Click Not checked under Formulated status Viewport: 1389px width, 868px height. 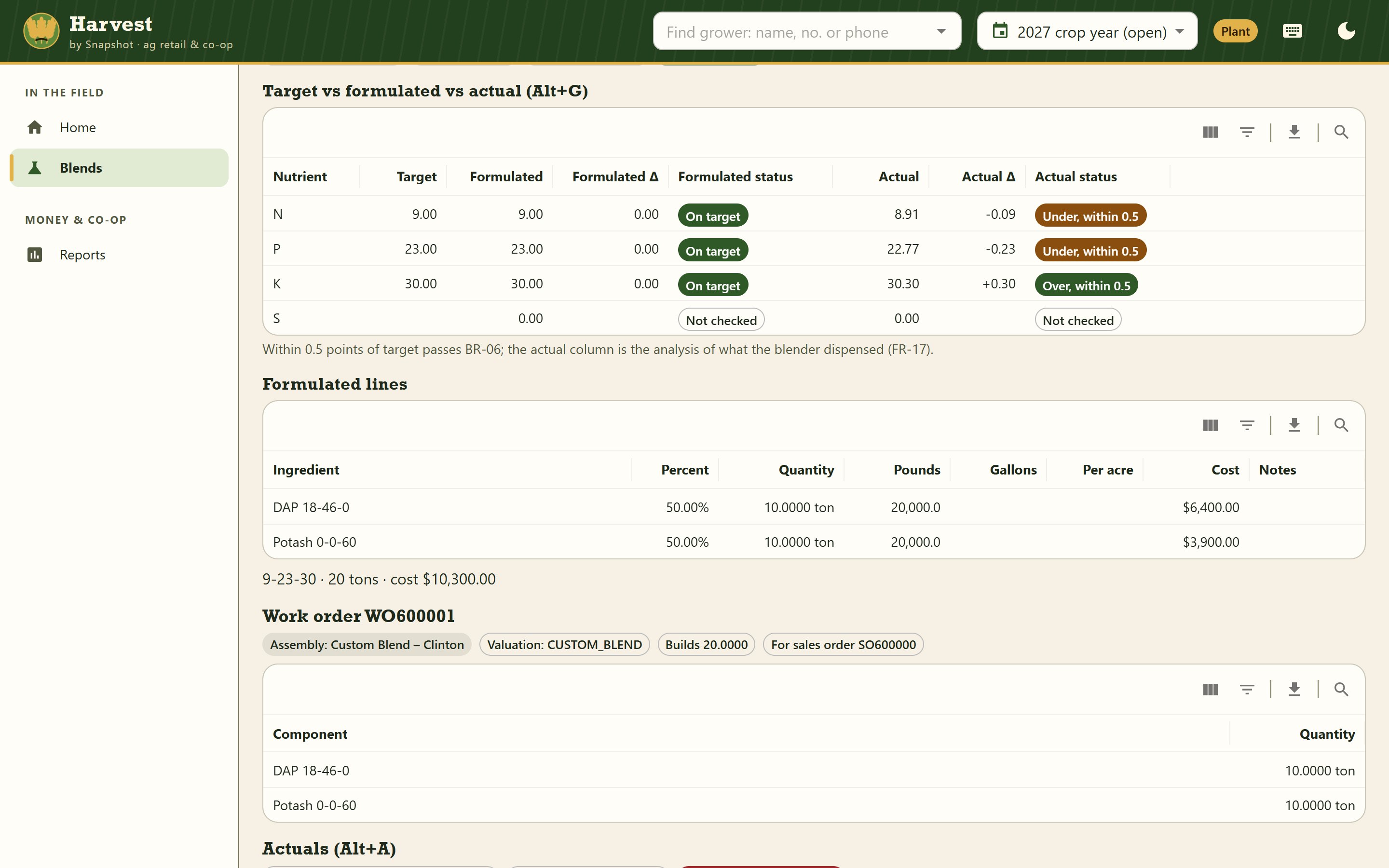721,320
